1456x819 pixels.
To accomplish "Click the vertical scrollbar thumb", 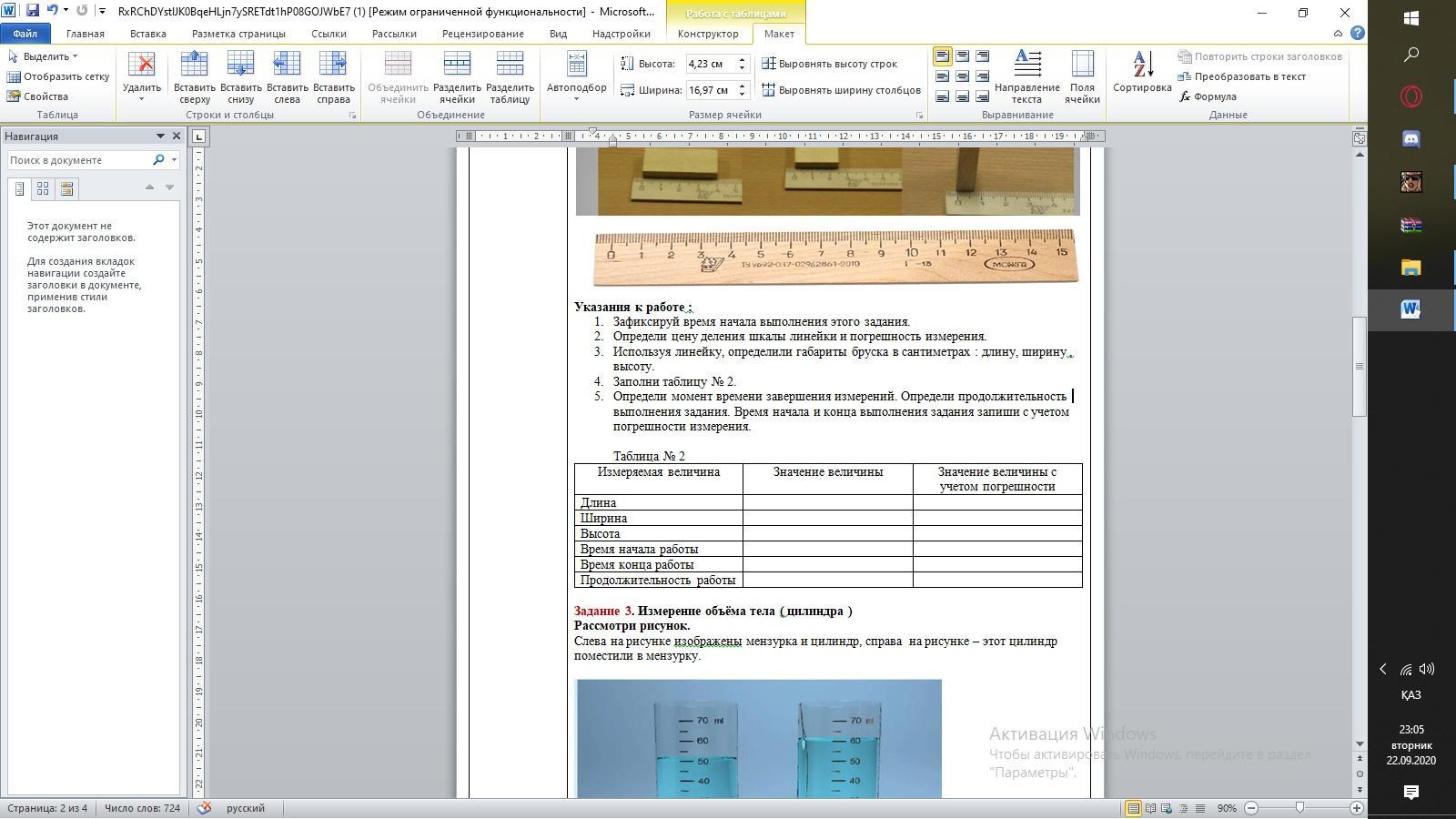I will pos(1360,366).
